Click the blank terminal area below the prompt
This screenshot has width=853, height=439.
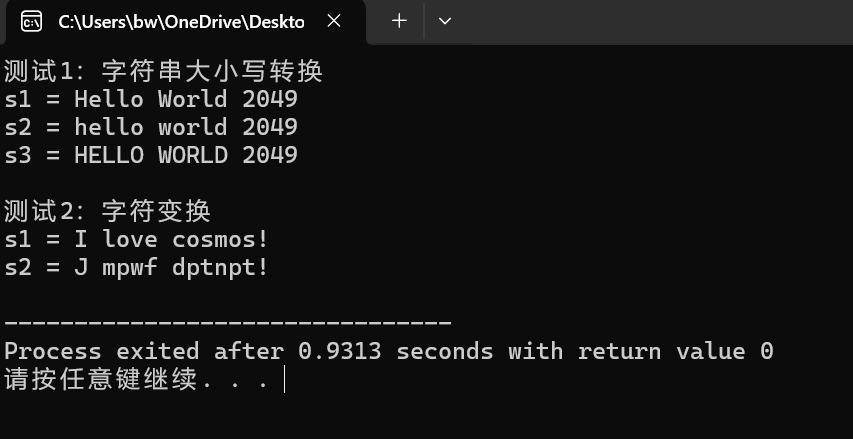pyautogui.click(x=426, y=416)
